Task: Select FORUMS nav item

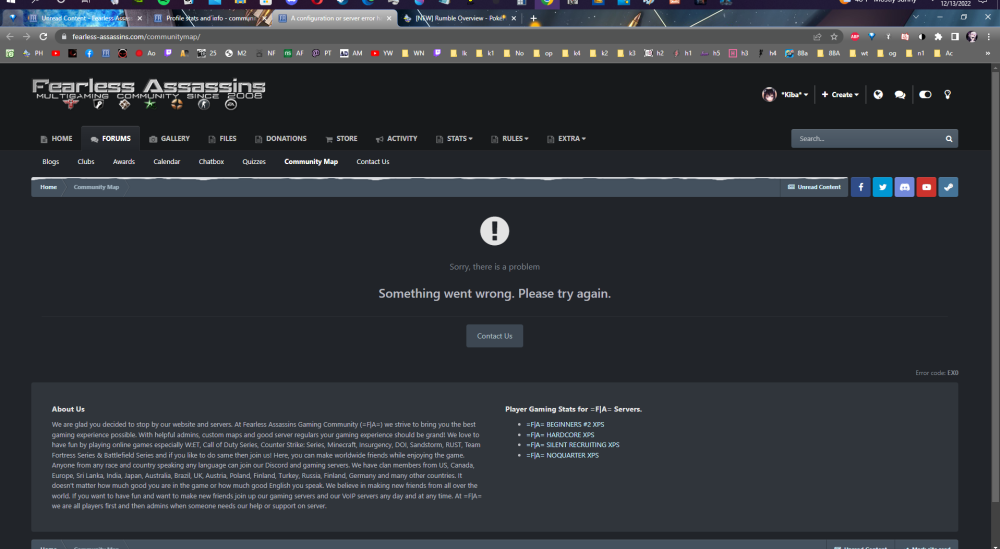Action: point(110,138)
